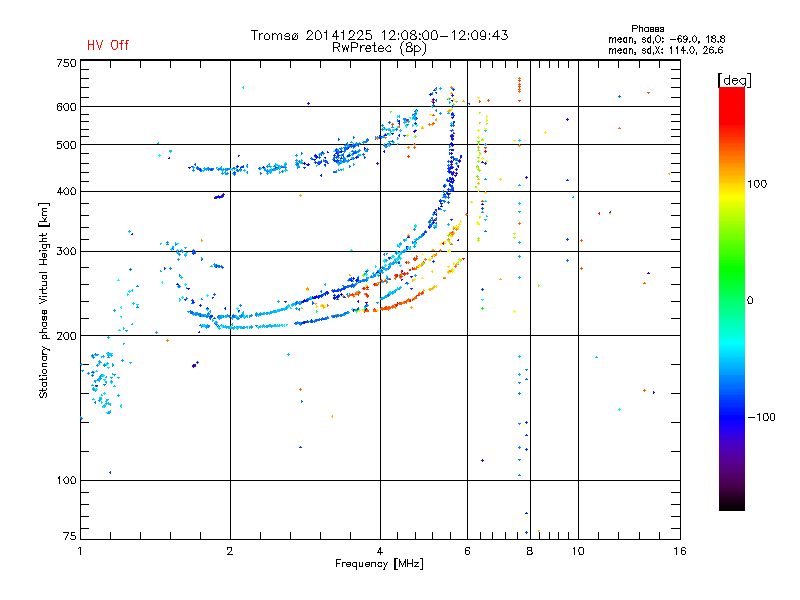Click the title 'Tromsø 20141225 12:08:00-12:09:43'
This screenshot has height=600, width=800.
(x=379, y=35)
